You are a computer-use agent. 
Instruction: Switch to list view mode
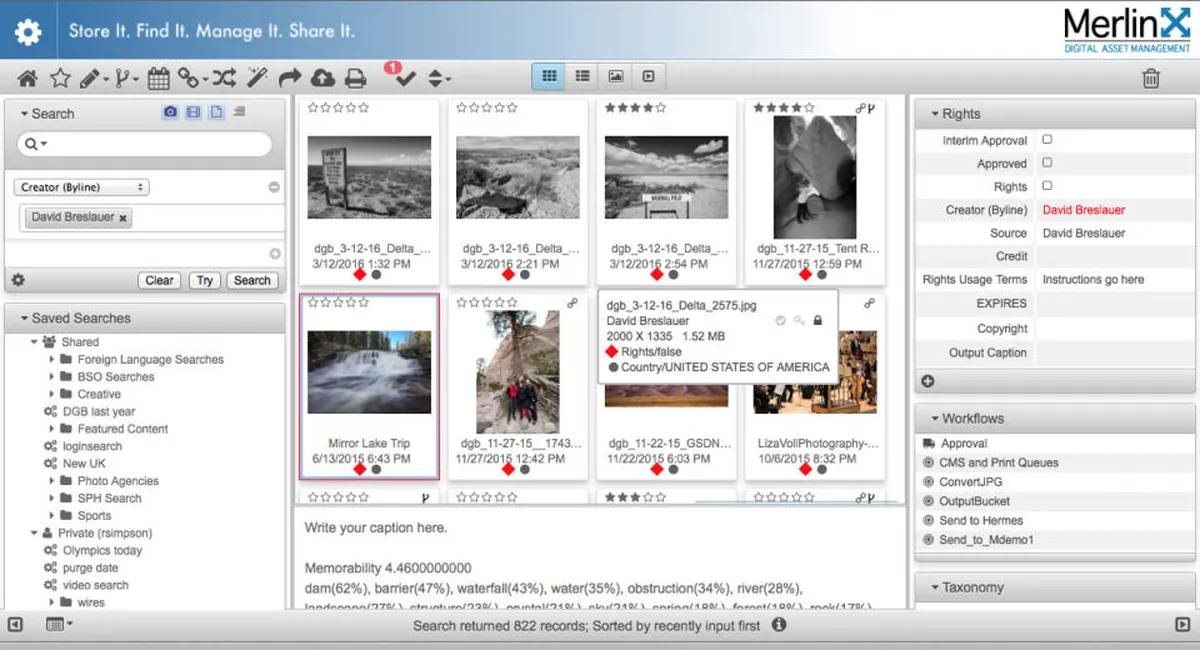click(x=582, y=76)
